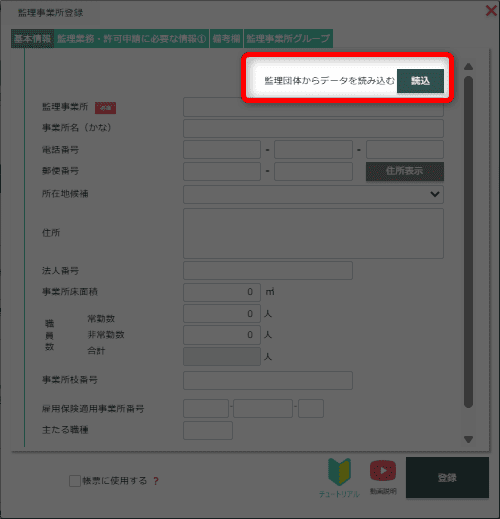Focus the 常勤数 number field
The image size is (500, 519).
coord(222,313)
